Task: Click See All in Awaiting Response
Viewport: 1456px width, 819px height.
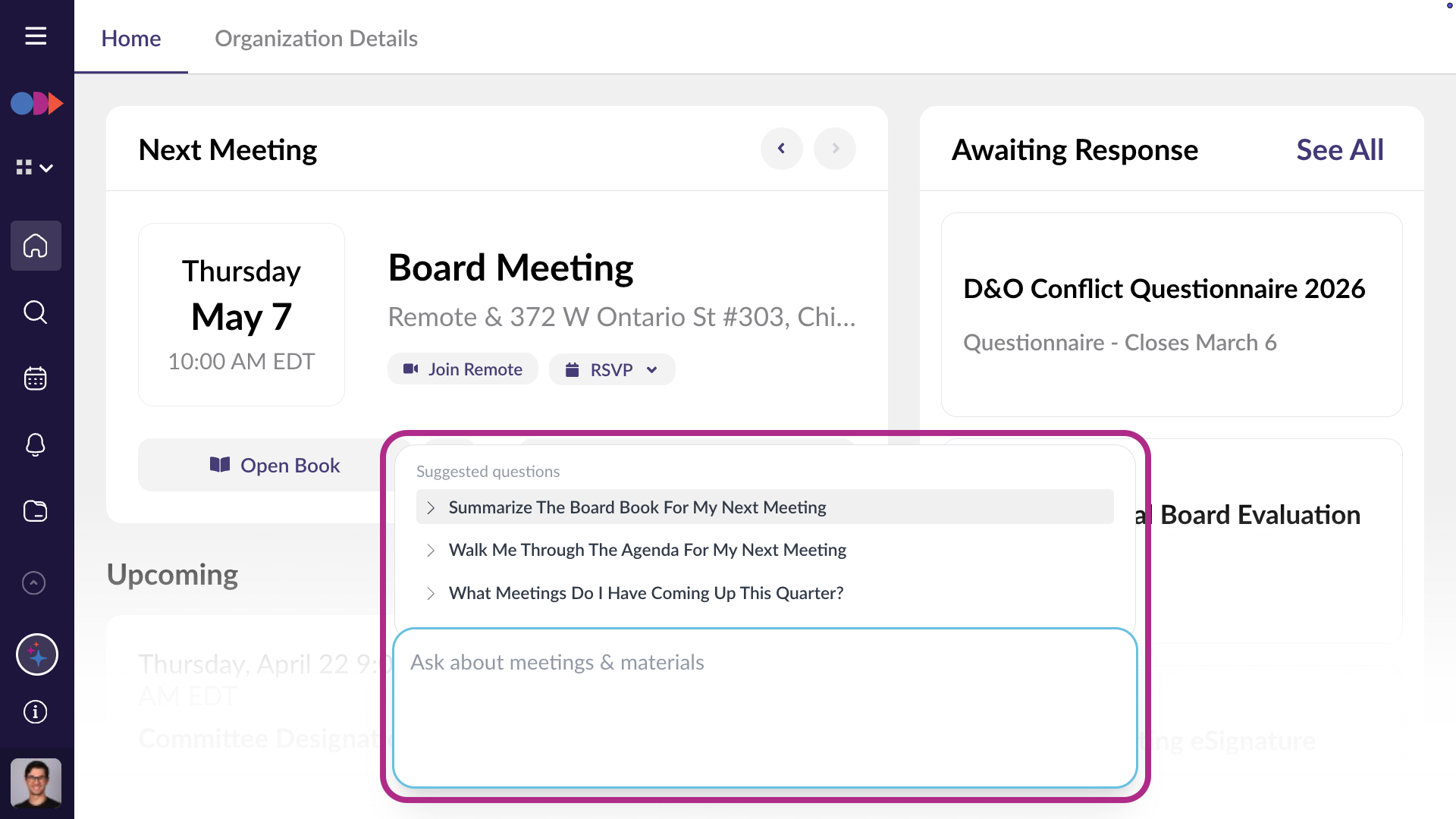Action: (x=1340, y=150)
